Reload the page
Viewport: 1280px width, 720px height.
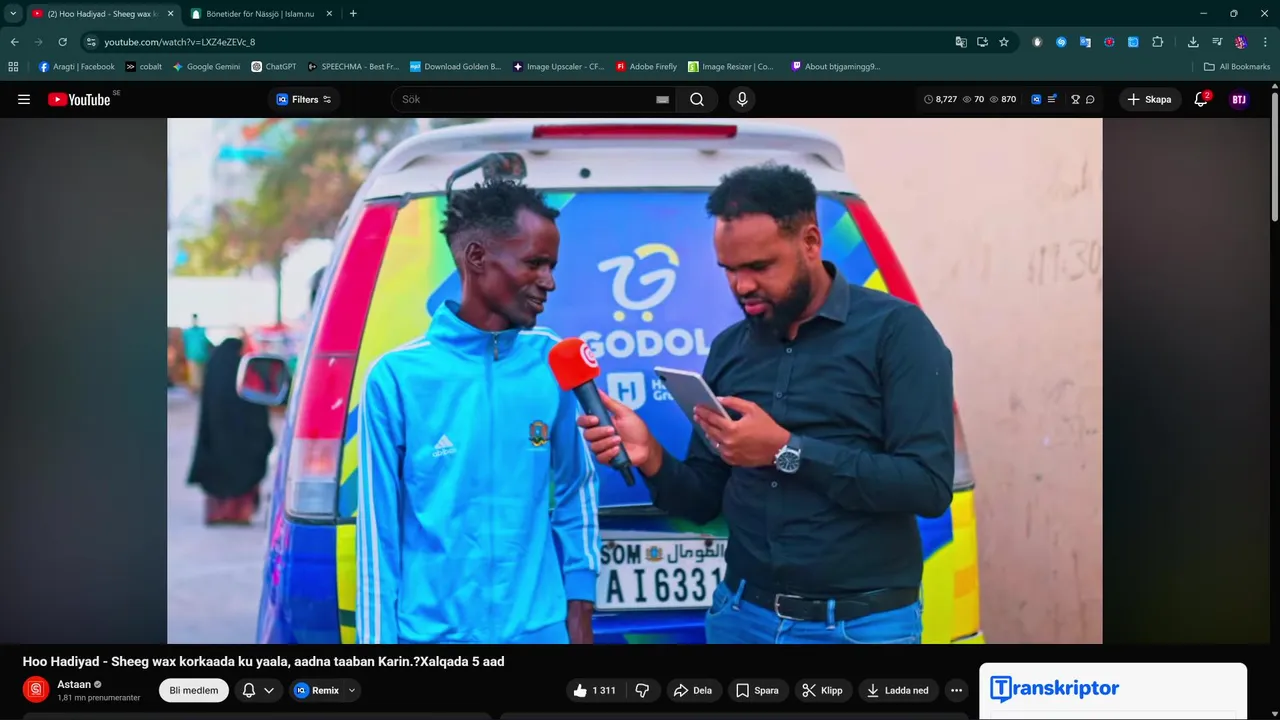62,42
